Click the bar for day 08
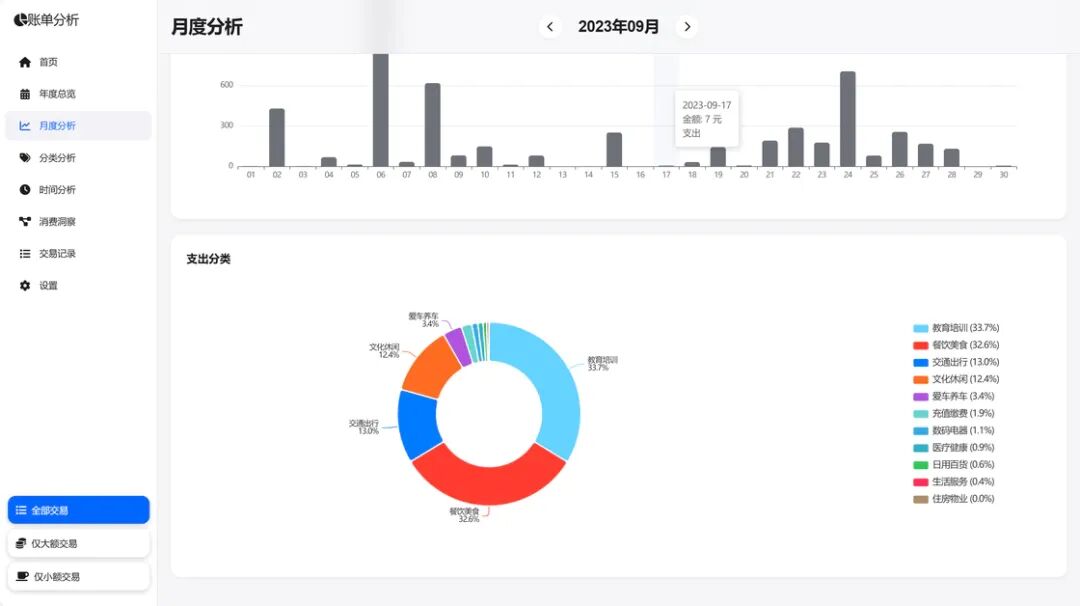This screenshot has height=606, width=1080. click(x=433, y=125)
